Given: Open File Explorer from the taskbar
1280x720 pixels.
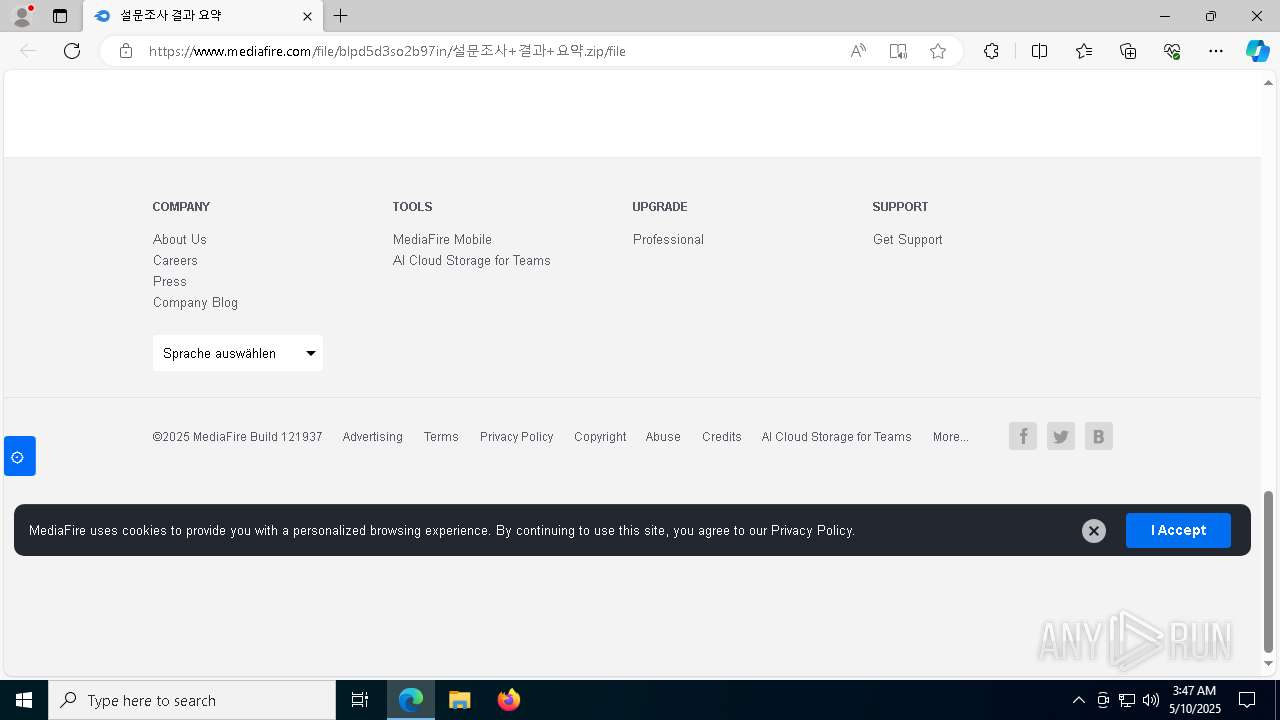Looking at the screenshot, I should (459, 700).
